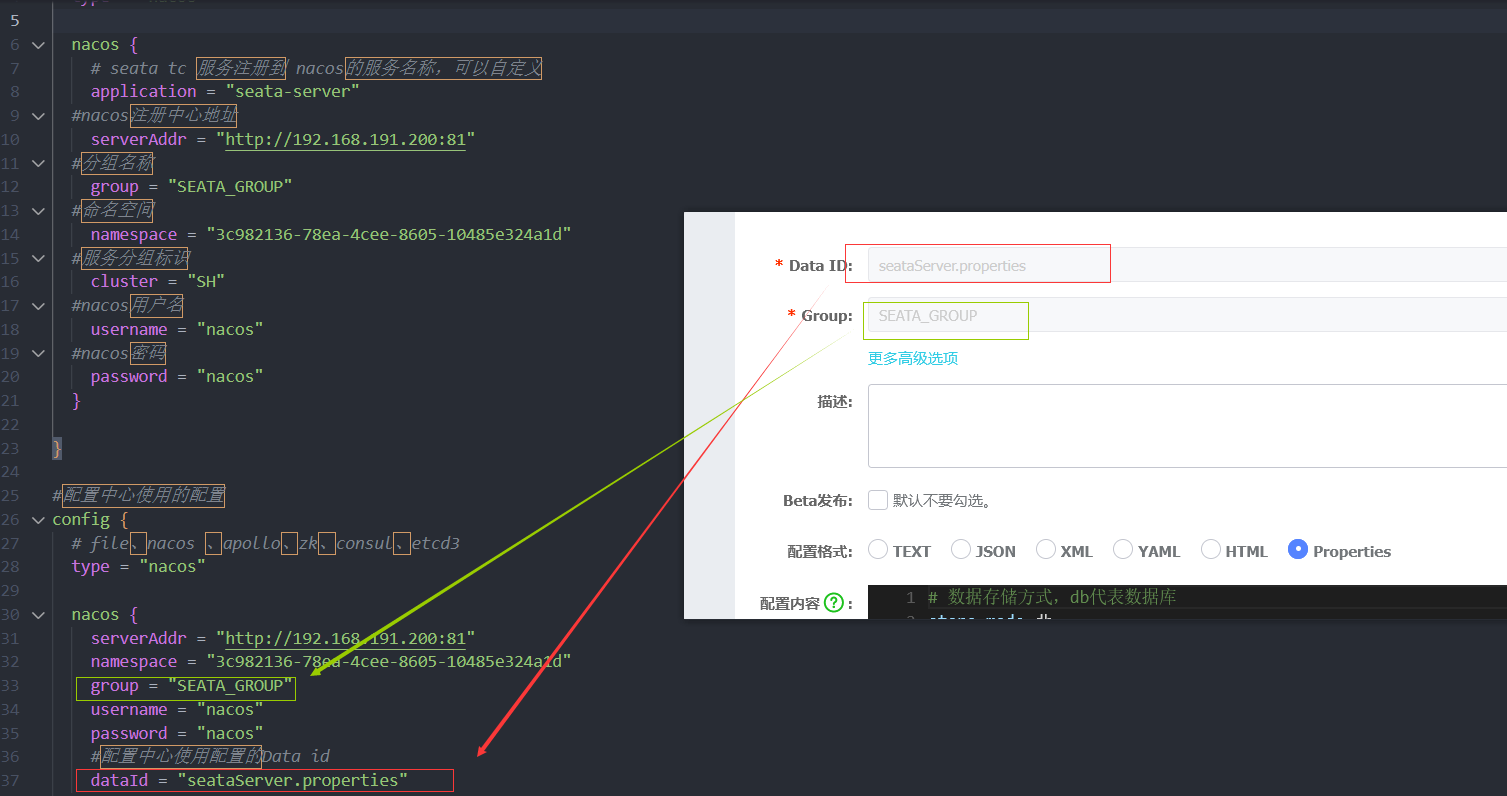Click the file、nacos、apollo comment on line 27
Image resolution: width=1507 pixels, height=796 pixels.
click(x=265, y=543)
